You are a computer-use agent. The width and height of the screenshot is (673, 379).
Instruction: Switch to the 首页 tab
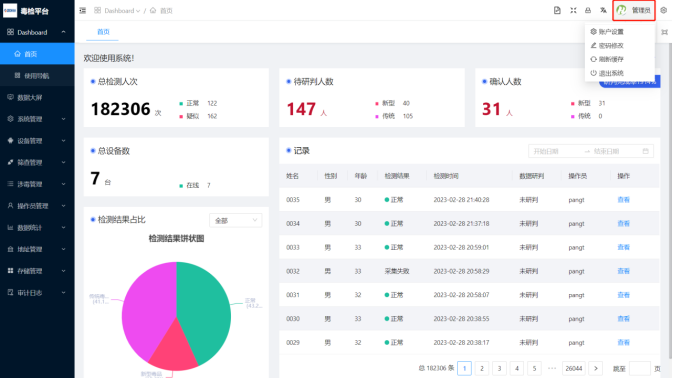[x=103, y=32]
